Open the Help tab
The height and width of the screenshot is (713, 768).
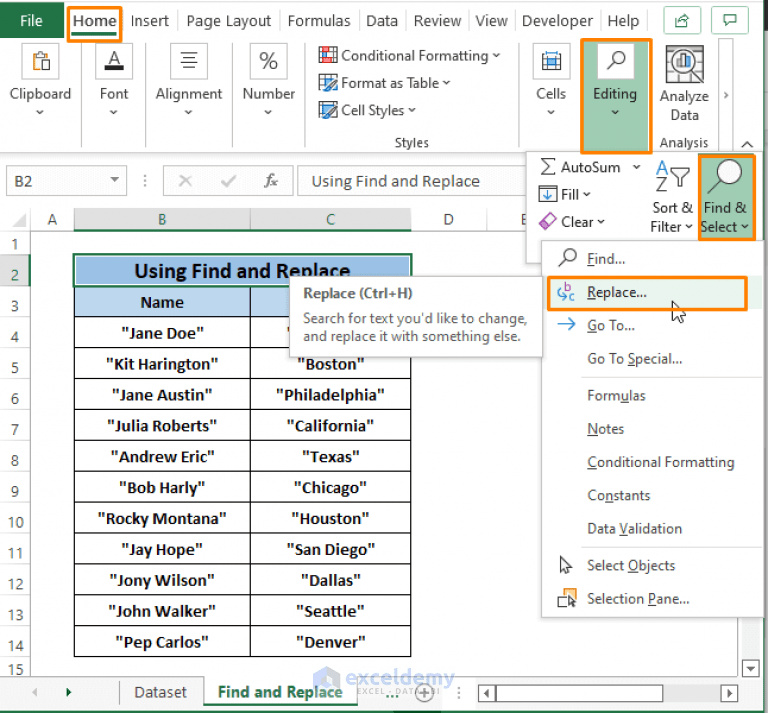pos(623,21)
